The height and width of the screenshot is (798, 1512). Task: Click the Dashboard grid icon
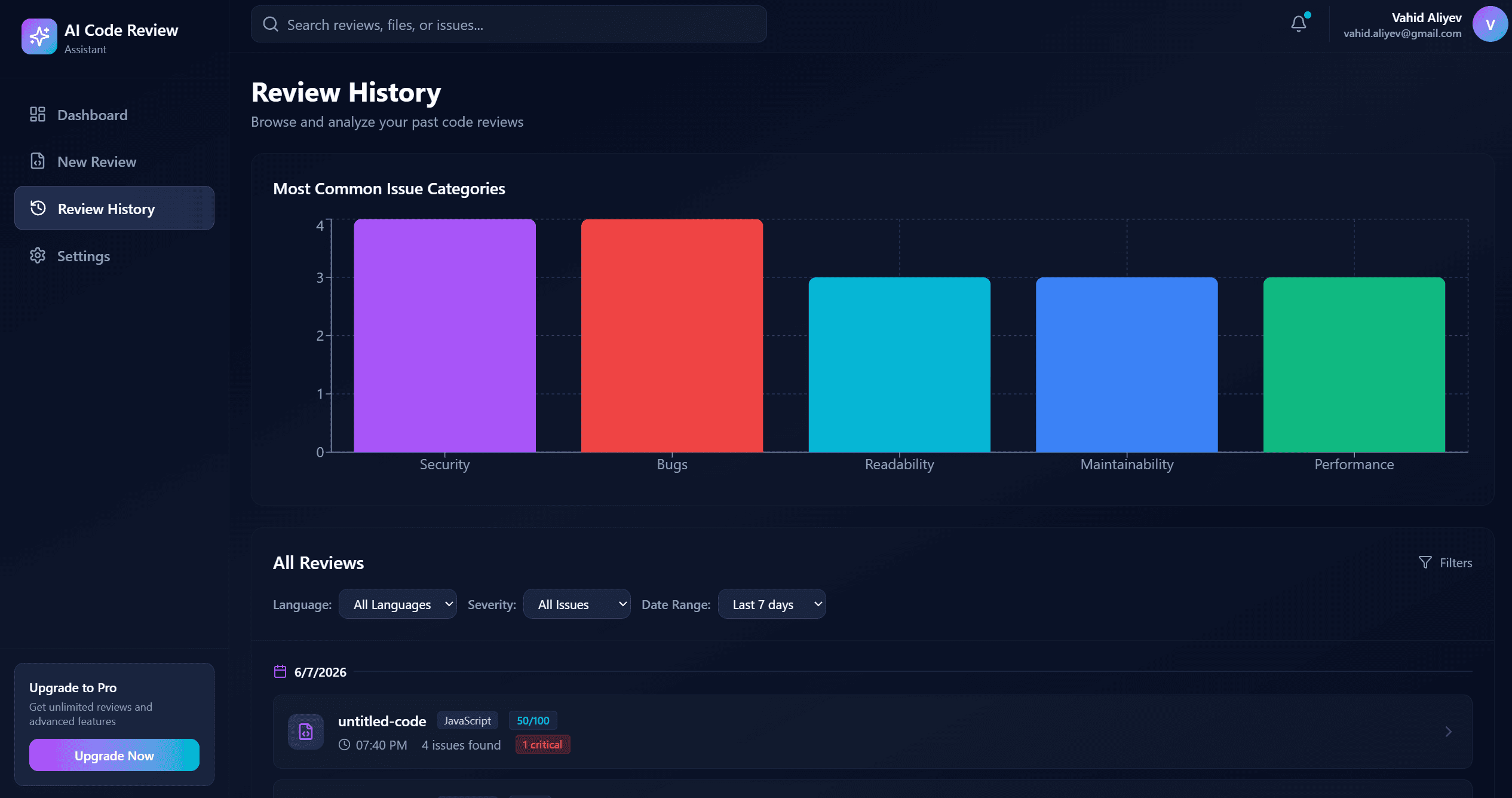[x=38, y=114]
